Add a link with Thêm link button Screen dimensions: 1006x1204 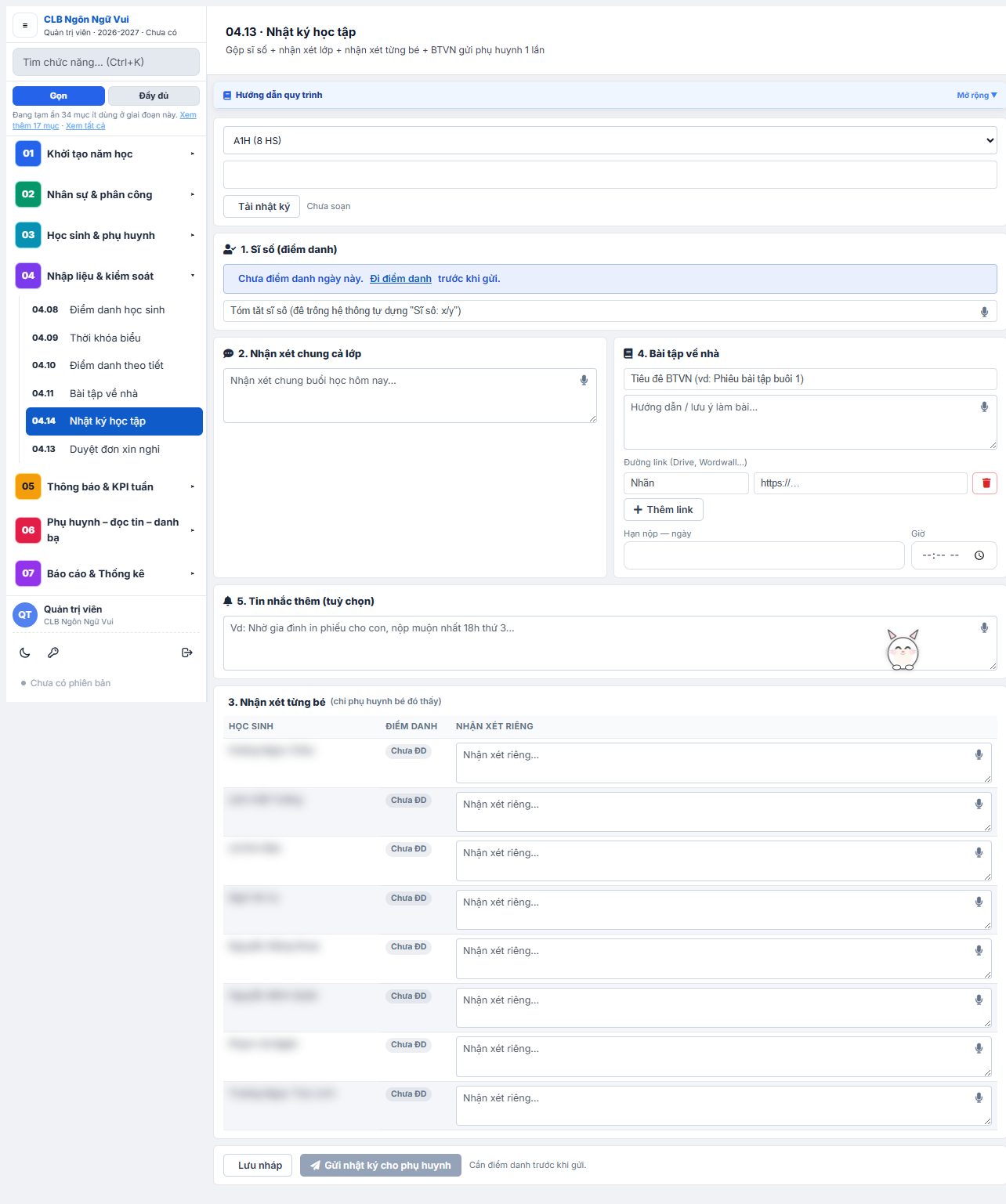(x=664, y=510)
